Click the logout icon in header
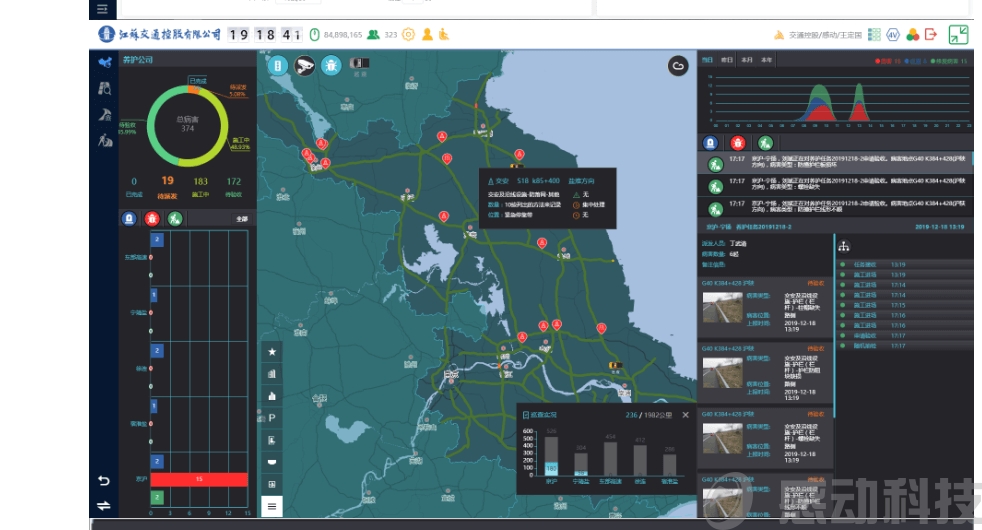This screenshot has height=530, width=982. (931, 34)
